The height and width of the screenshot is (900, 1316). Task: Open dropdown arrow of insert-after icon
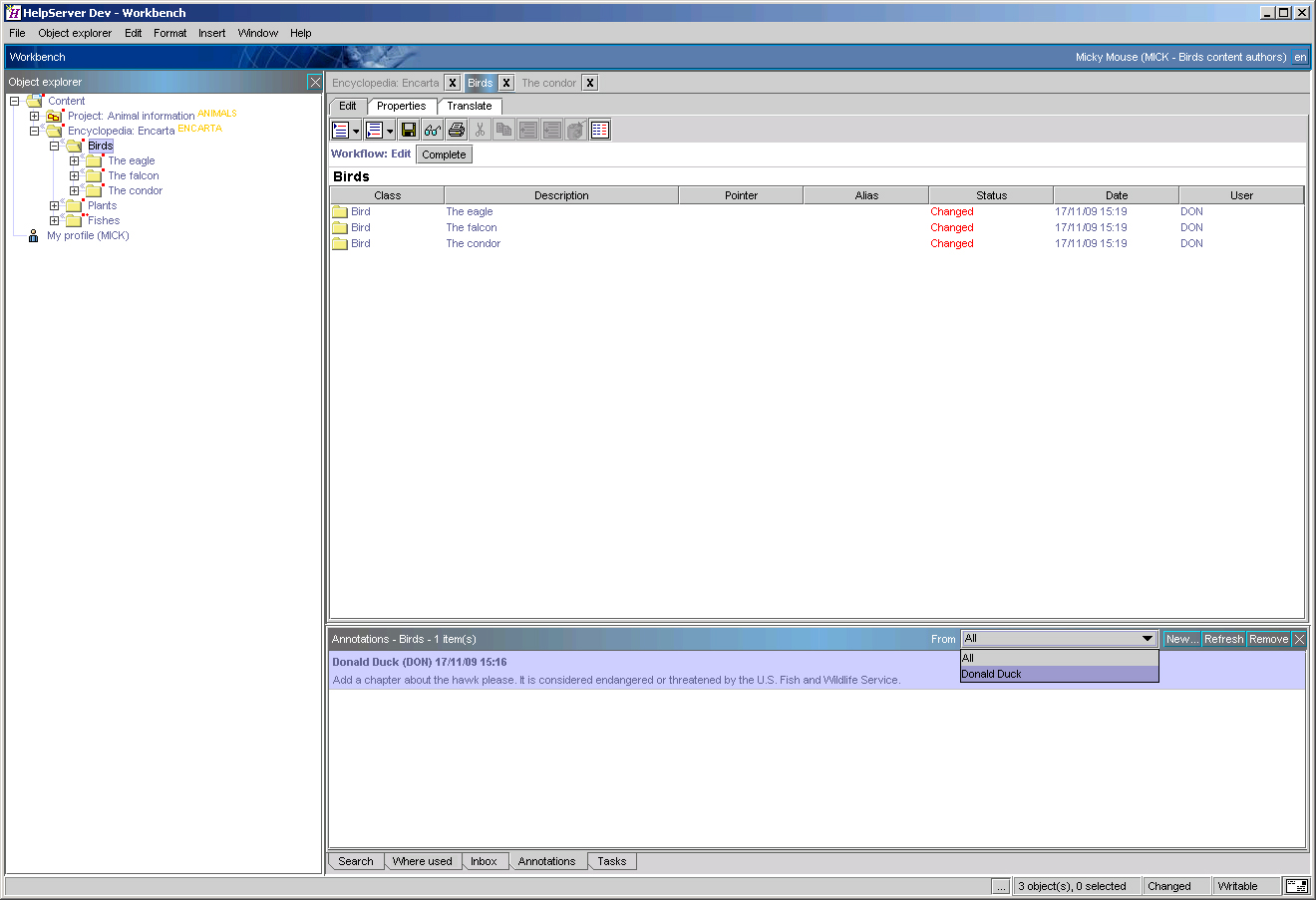[x=390, y=131]
